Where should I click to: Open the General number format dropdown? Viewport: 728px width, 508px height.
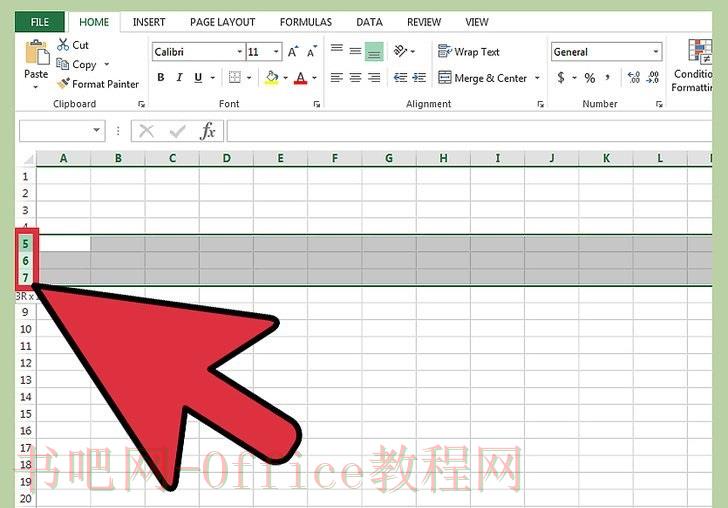tap(656, 52)
